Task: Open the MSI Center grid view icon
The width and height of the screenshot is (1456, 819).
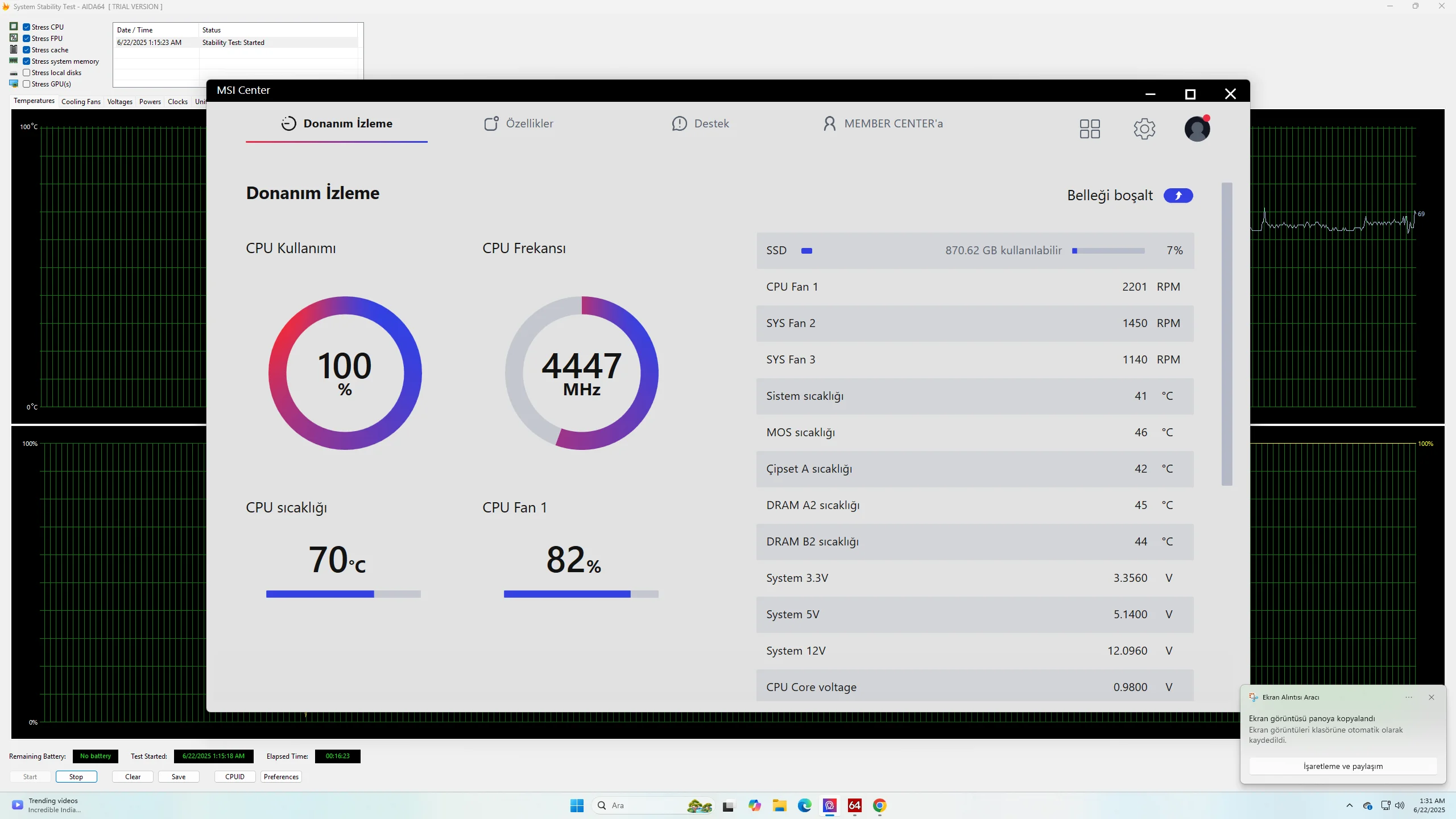Action: click(1090, 129)
